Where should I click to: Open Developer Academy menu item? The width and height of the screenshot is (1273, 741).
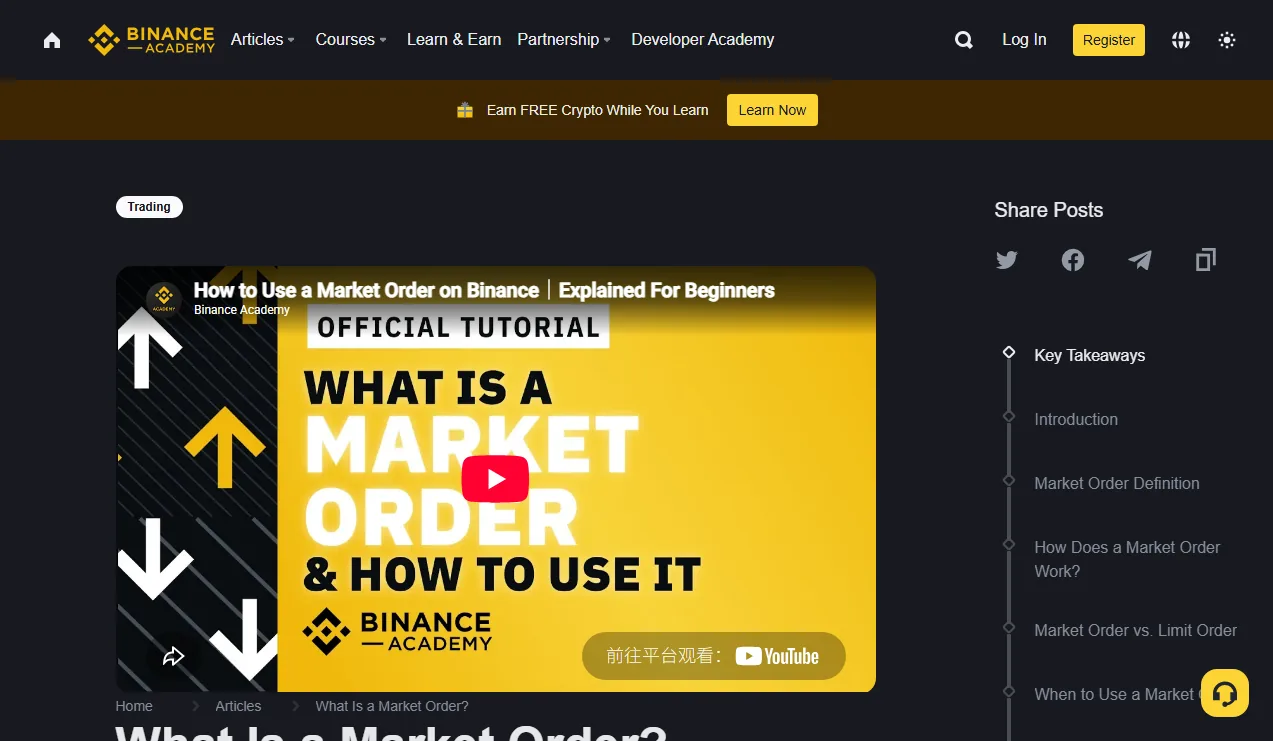click(703, 40)
